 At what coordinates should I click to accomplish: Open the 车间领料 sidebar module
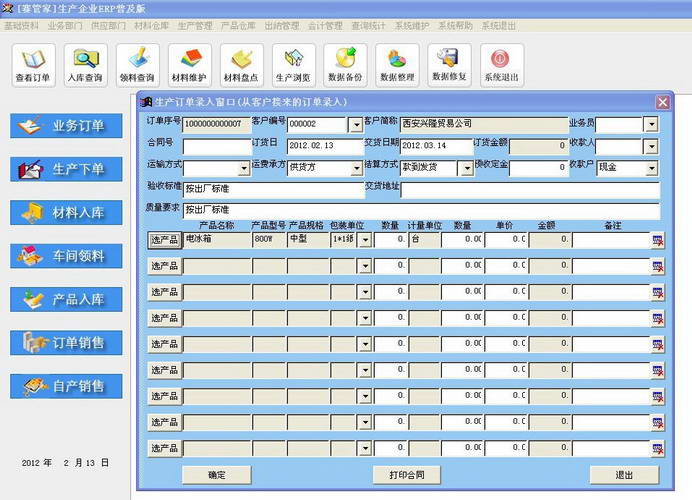click(66, 256)
